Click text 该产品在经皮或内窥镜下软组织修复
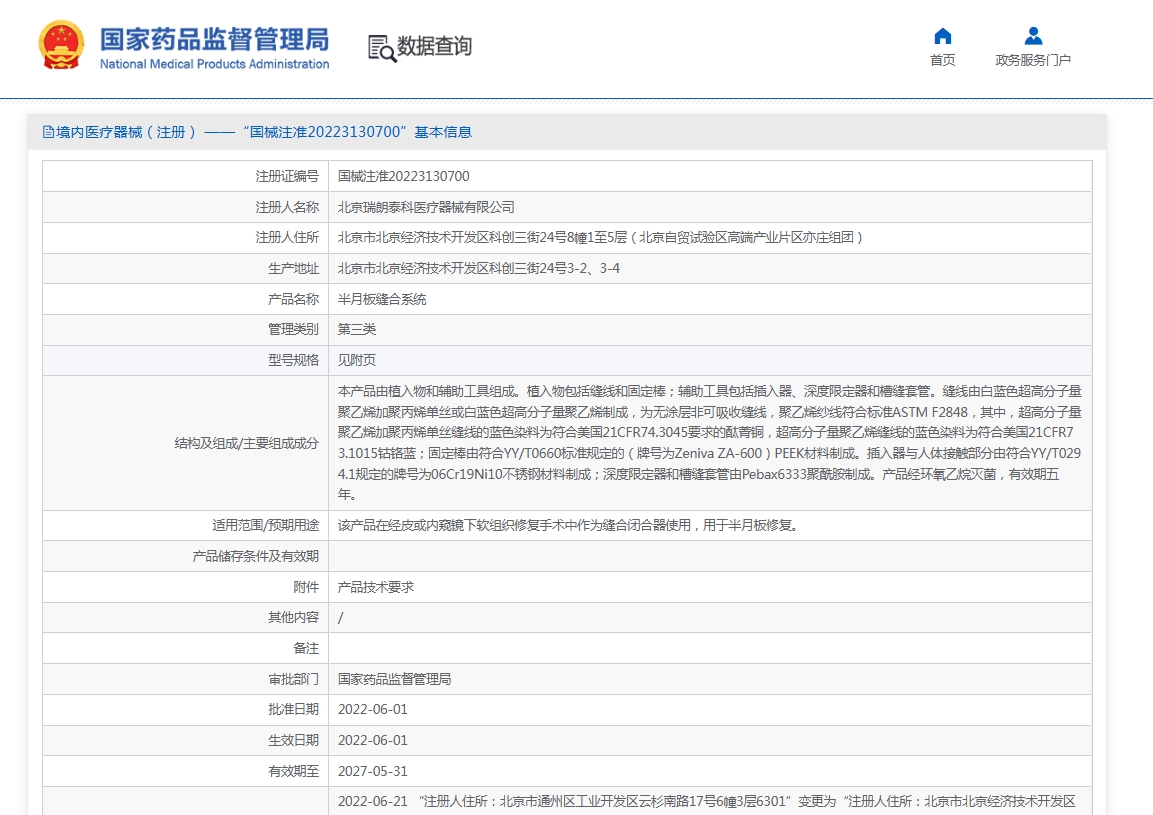The image size is (1153, 815). pos(568,525)
